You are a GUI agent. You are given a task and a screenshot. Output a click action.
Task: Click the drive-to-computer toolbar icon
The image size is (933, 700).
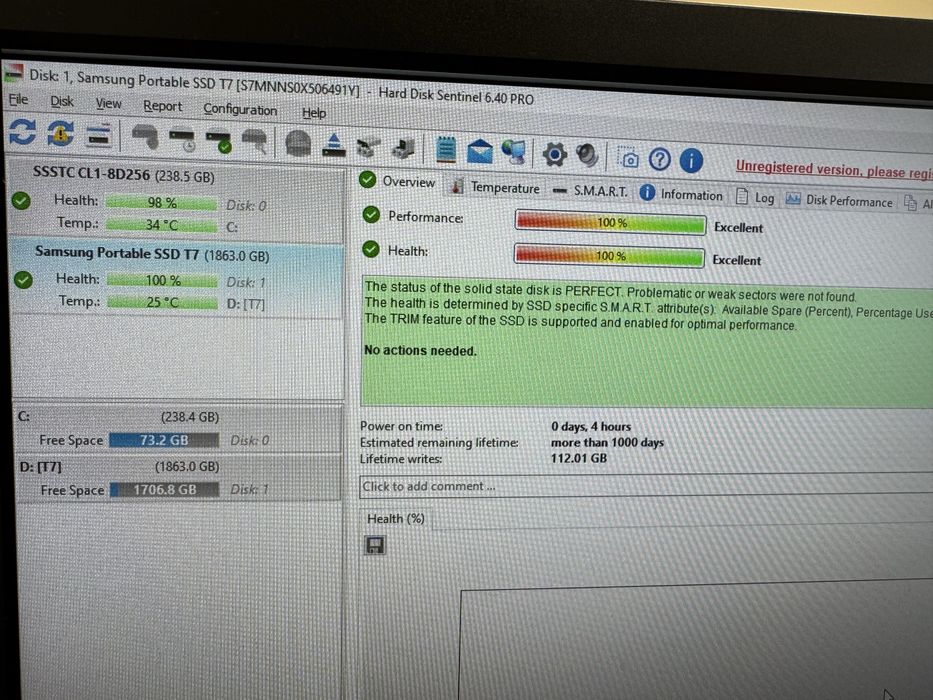tap(405, 148)
